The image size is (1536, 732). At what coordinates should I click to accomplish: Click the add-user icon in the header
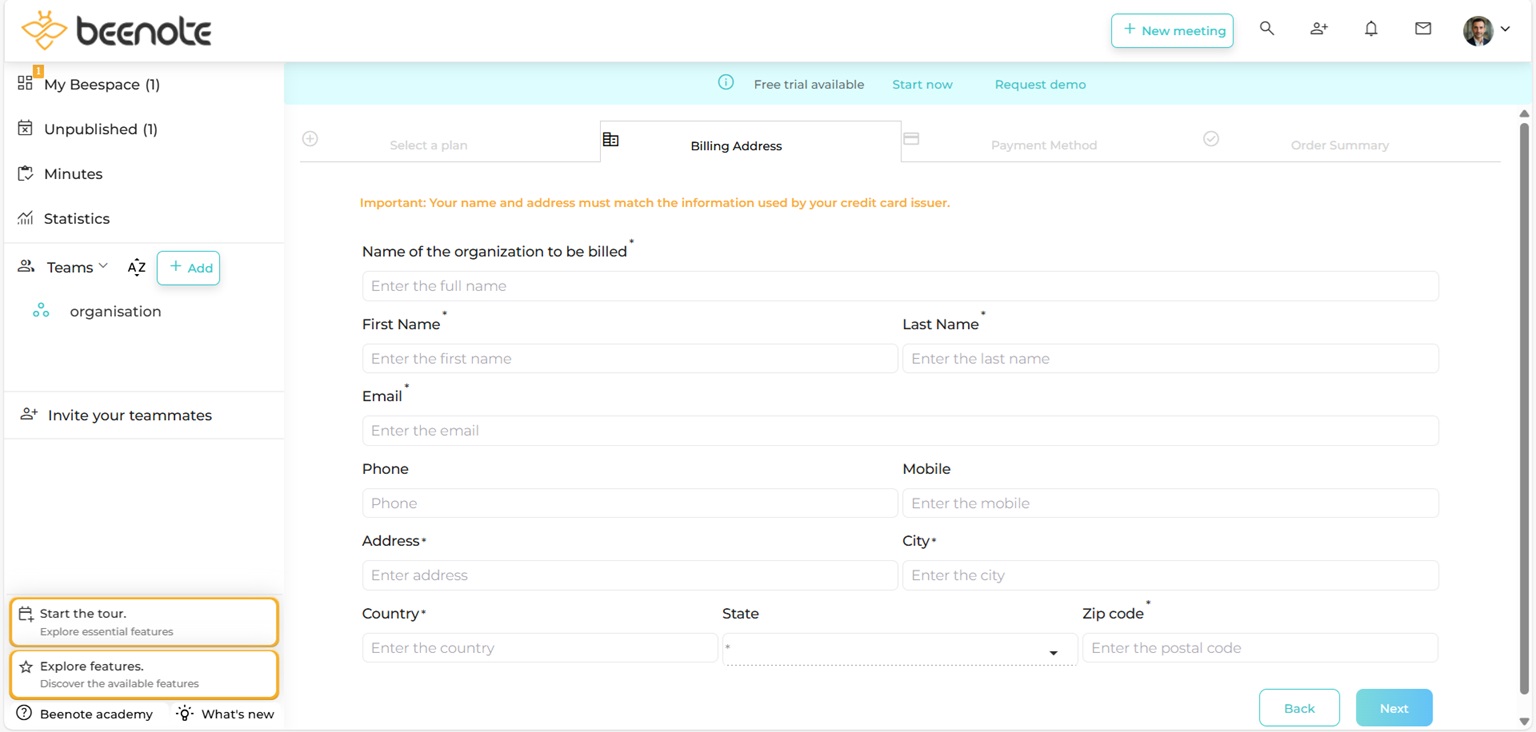pos(1319,29)
